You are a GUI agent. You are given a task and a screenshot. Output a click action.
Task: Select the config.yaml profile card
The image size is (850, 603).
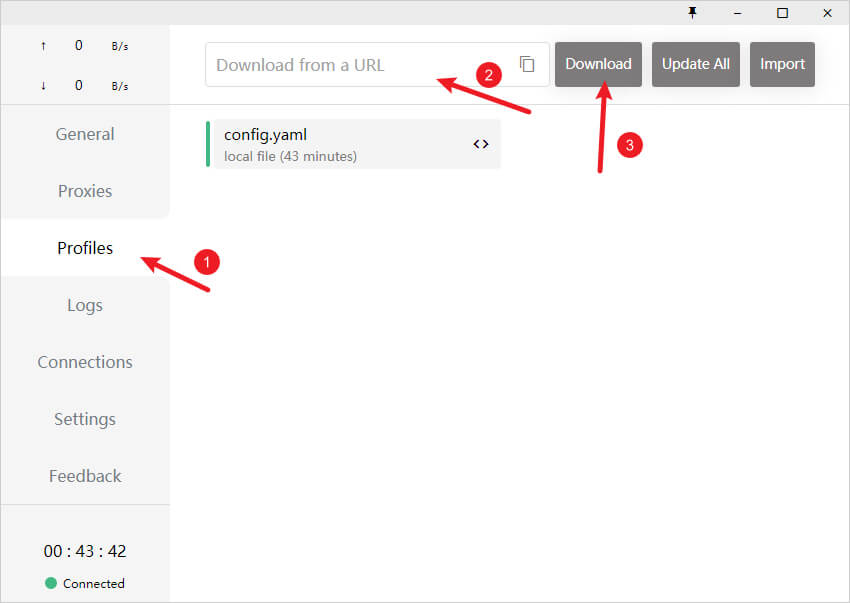(x=330, y=143)
